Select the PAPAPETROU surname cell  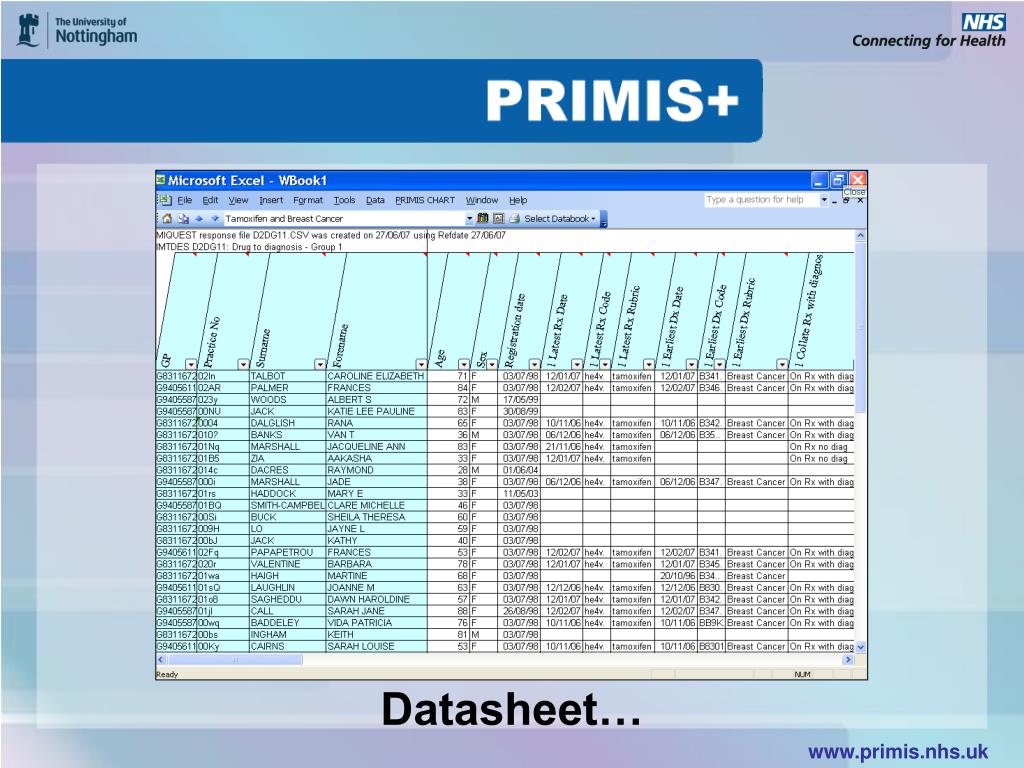[x=287, y=552]
